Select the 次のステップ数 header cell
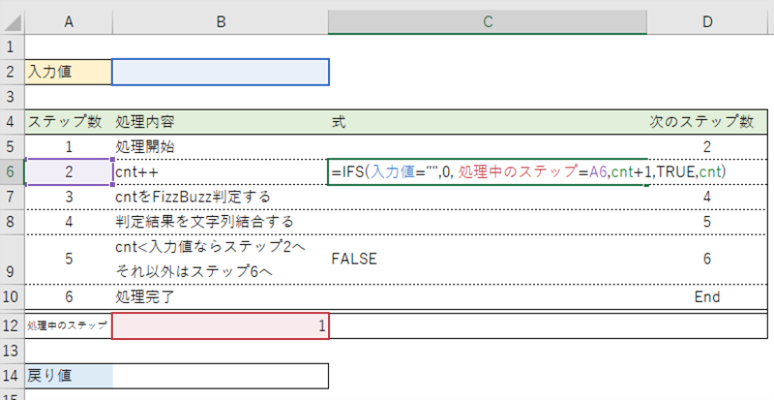Image resolution: width=774 pixels, height=400 pixels. click(709, 121)
